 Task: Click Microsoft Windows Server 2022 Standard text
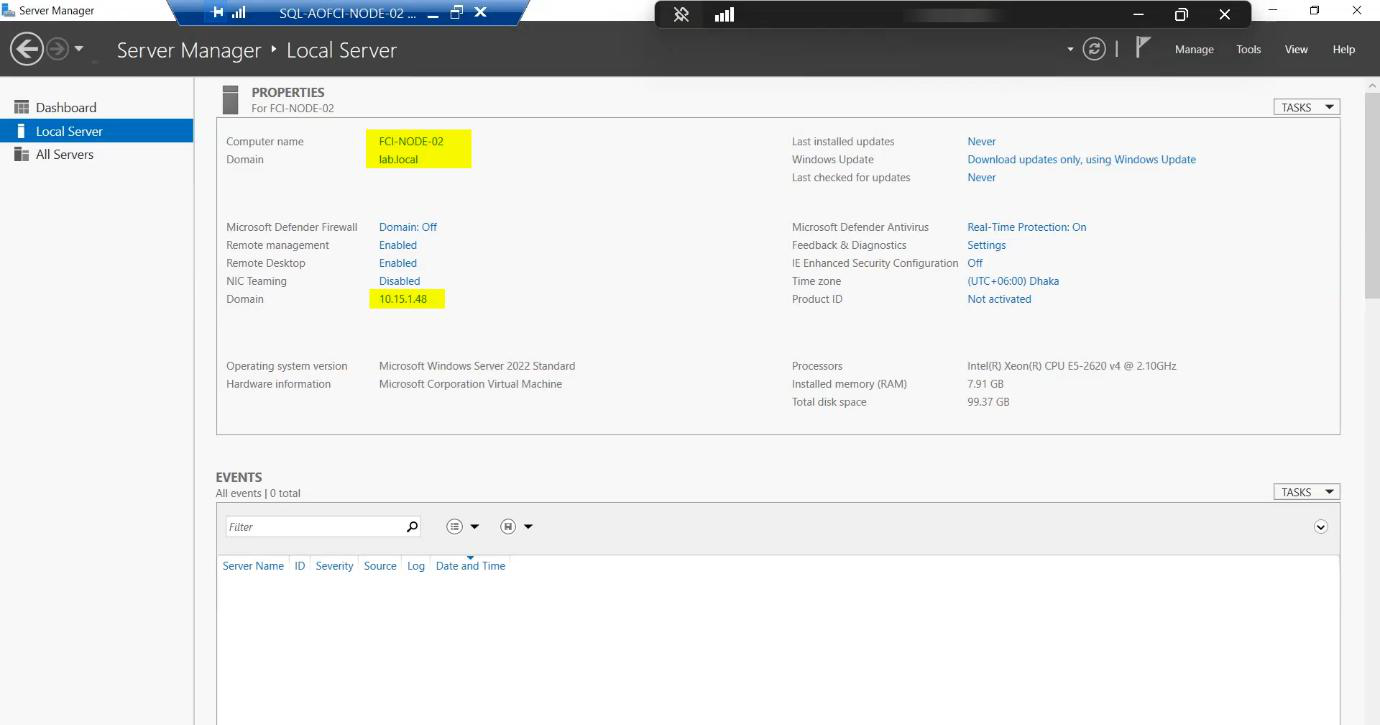[477, 366]
